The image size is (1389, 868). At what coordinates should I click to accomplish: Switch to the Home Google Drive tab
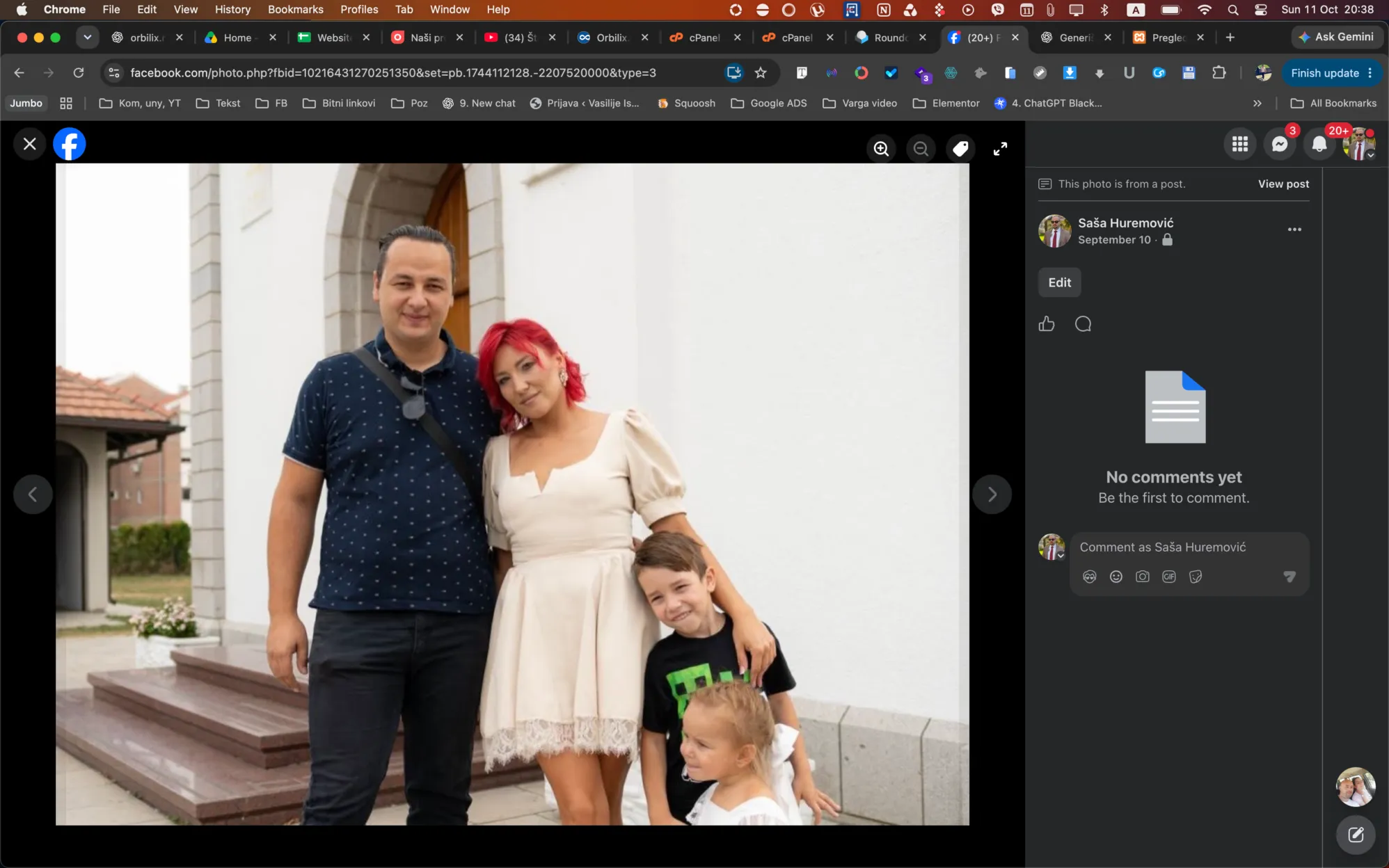pyautogui.click(x=237, y=38)
